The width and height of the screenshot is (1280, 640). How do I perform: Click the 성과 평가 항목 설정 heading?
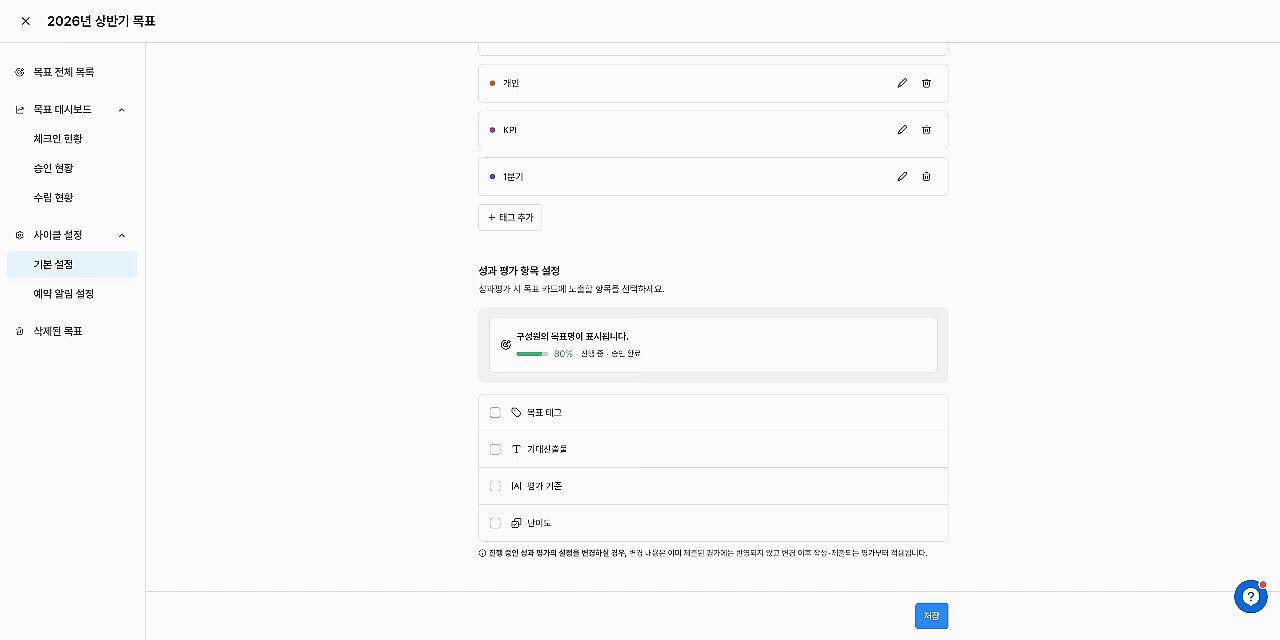tap(519, 271)
